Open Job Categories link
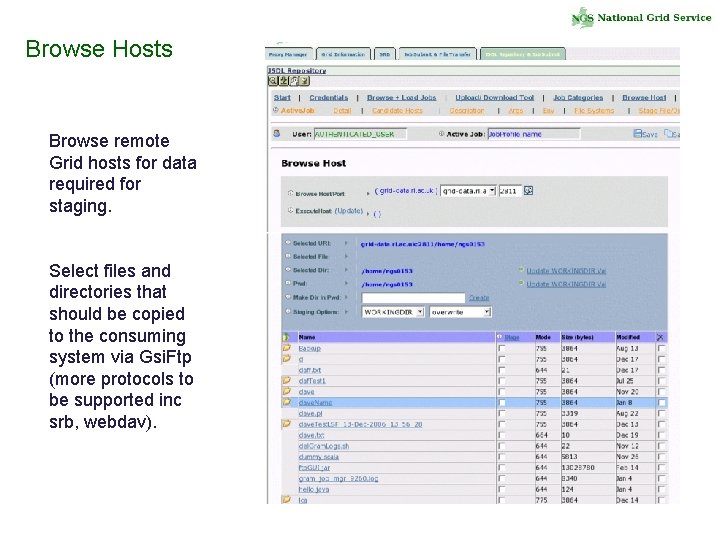Viewport: 720px width, 540px height. coord(578,97)
